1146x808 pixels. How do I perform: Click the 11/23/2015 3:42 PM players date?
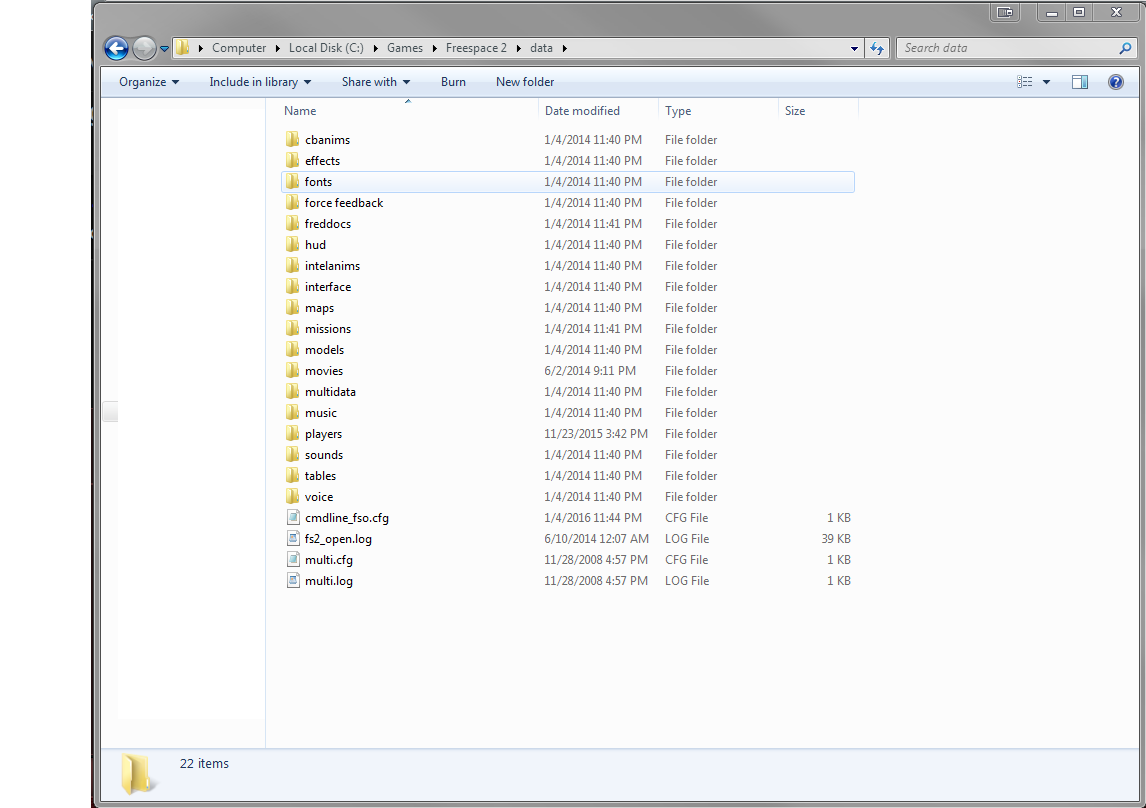pos(596,434)
